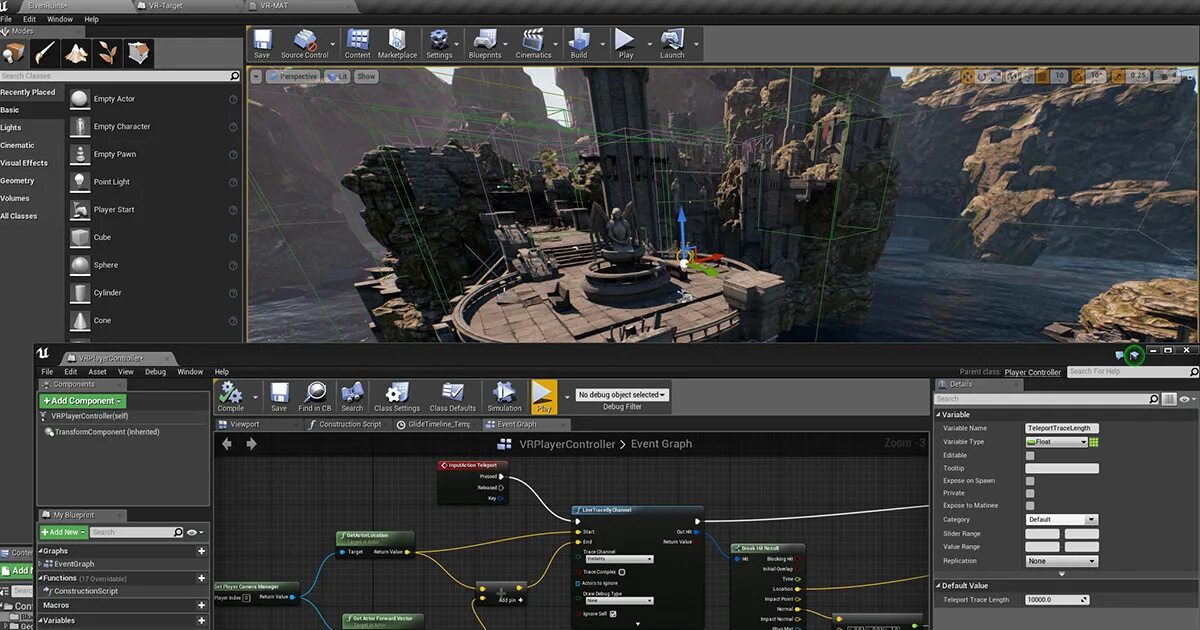Select EventGraph in My Blueprint tree
1200x630 pixels.
coord(74,564)
